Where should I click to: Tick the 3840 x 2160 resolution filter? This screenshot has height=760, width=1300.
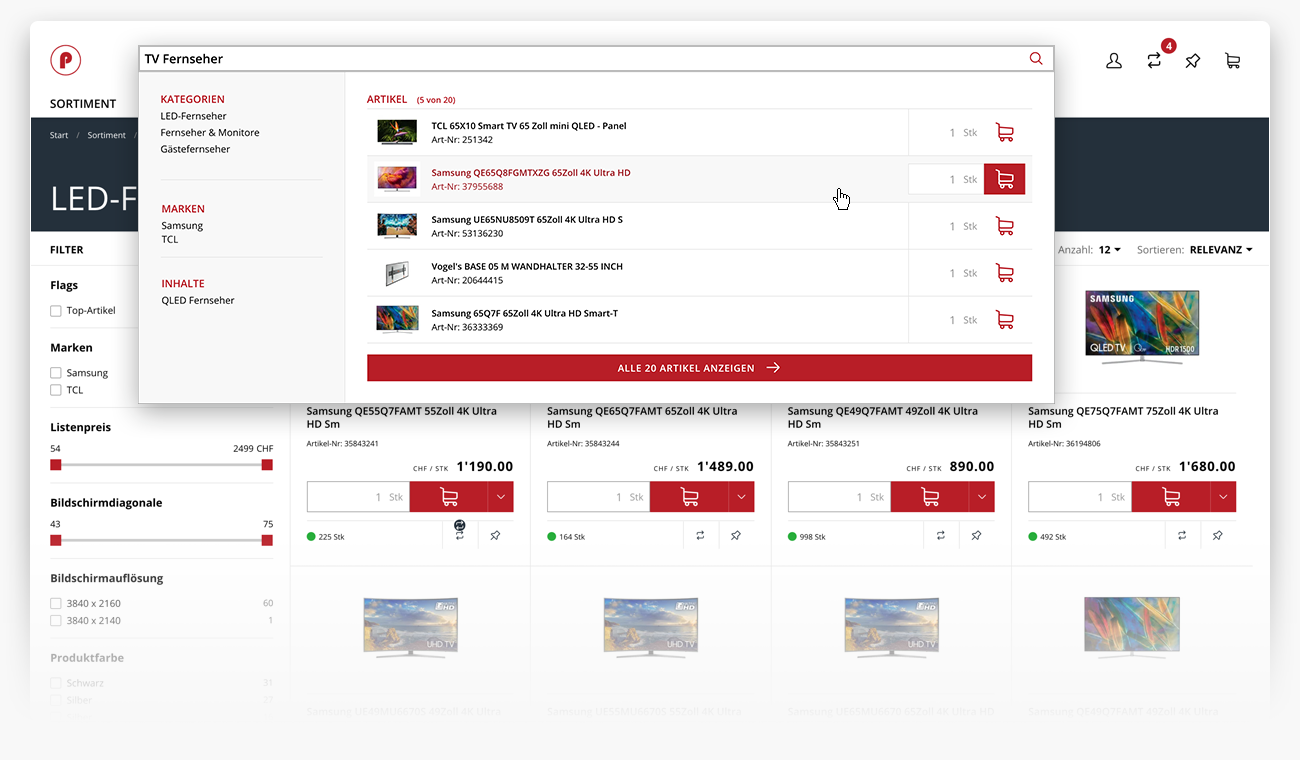(56, 604)
